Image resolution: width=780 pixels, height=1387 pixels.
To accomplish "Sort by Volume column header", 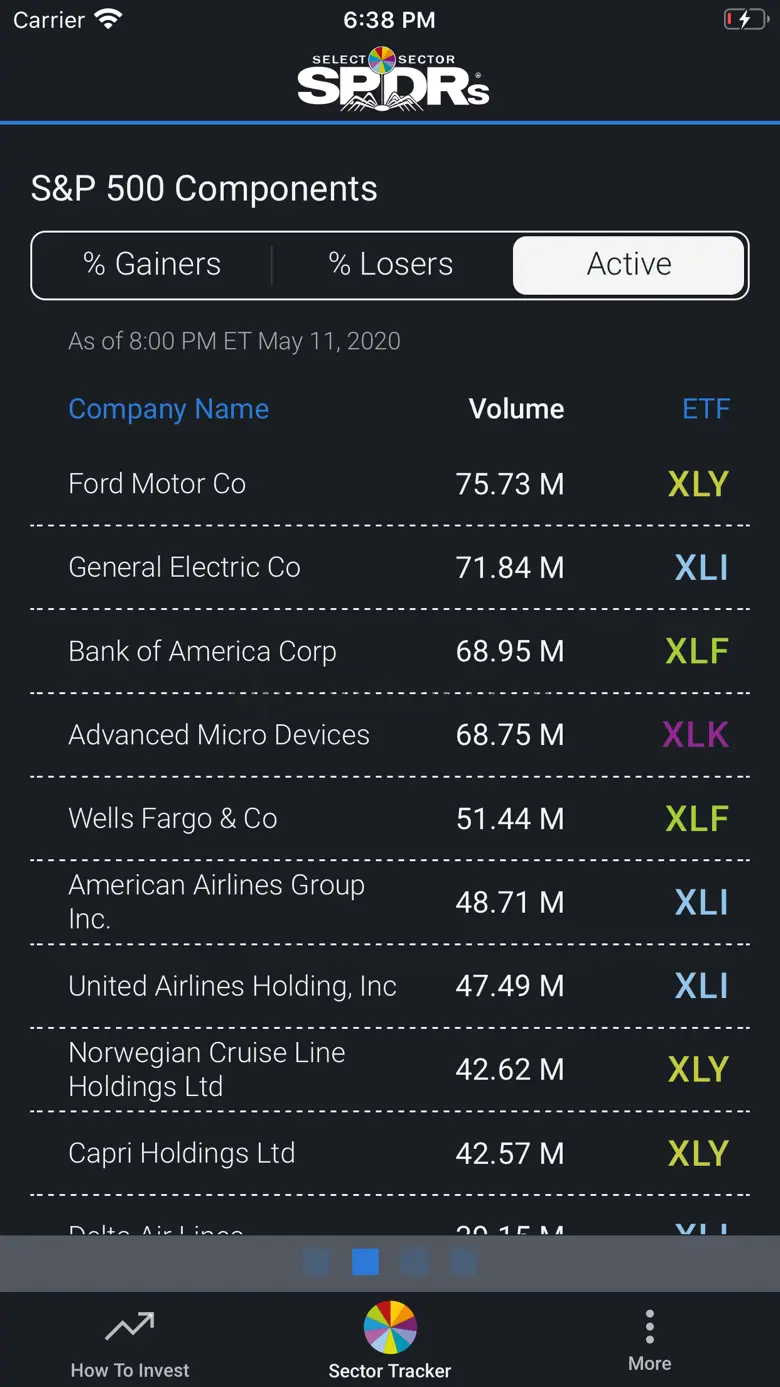I will click(x=516, y=409).
